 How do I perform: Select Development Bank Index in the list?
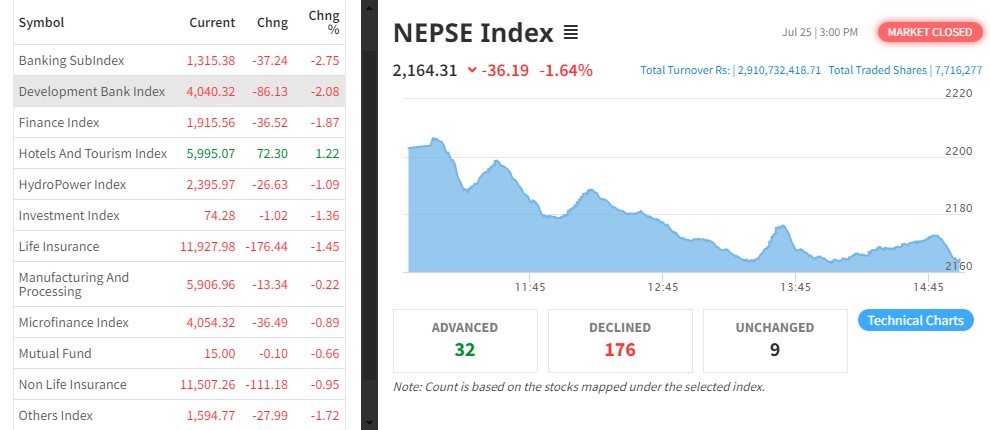[x=92, y=91]
